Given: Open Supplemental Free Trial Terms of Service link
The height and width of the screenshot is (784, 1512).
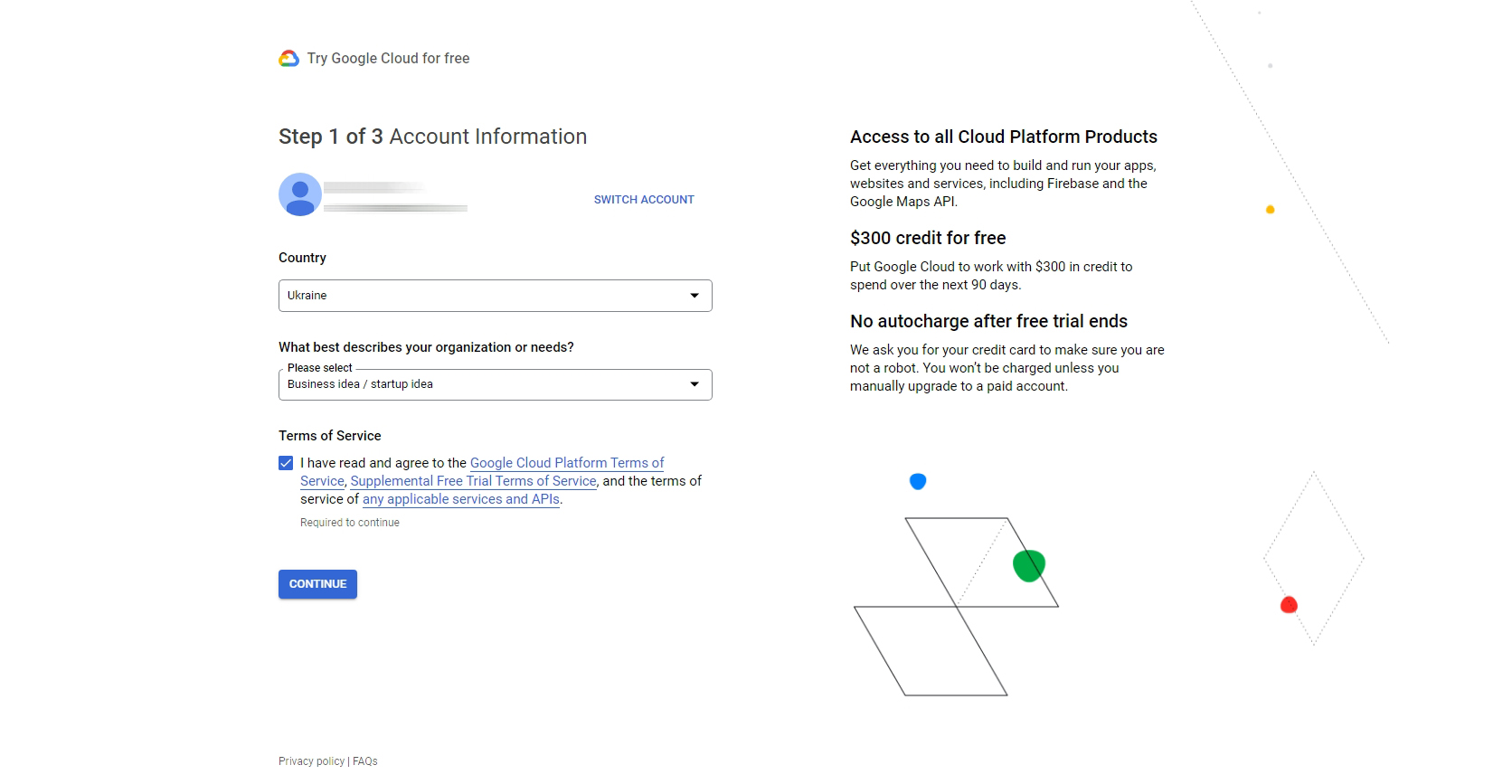Looking at the screenshot, I should click(x=473, y=481).
